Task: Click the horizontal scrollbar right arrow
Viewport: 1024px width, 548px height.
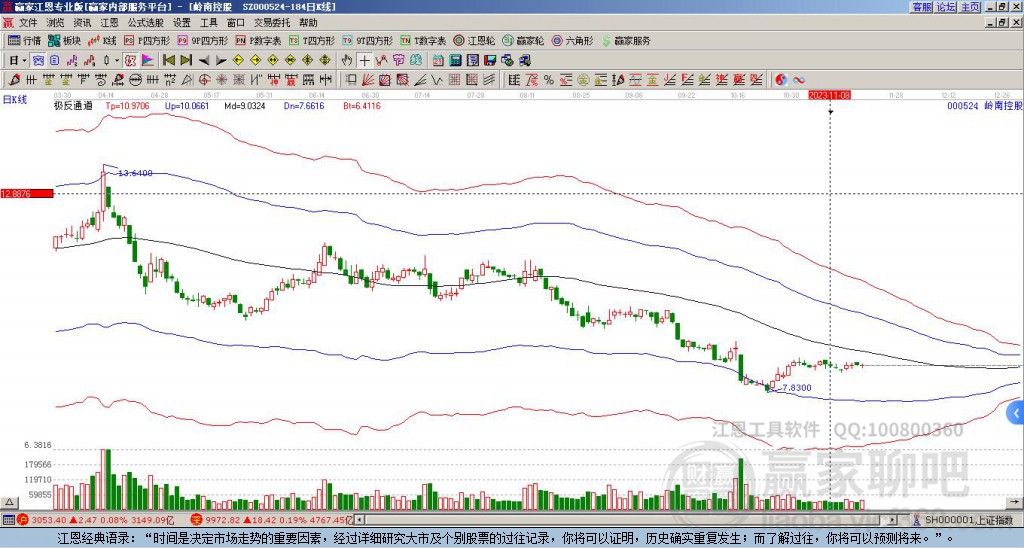Action: [x=892, y=520]
